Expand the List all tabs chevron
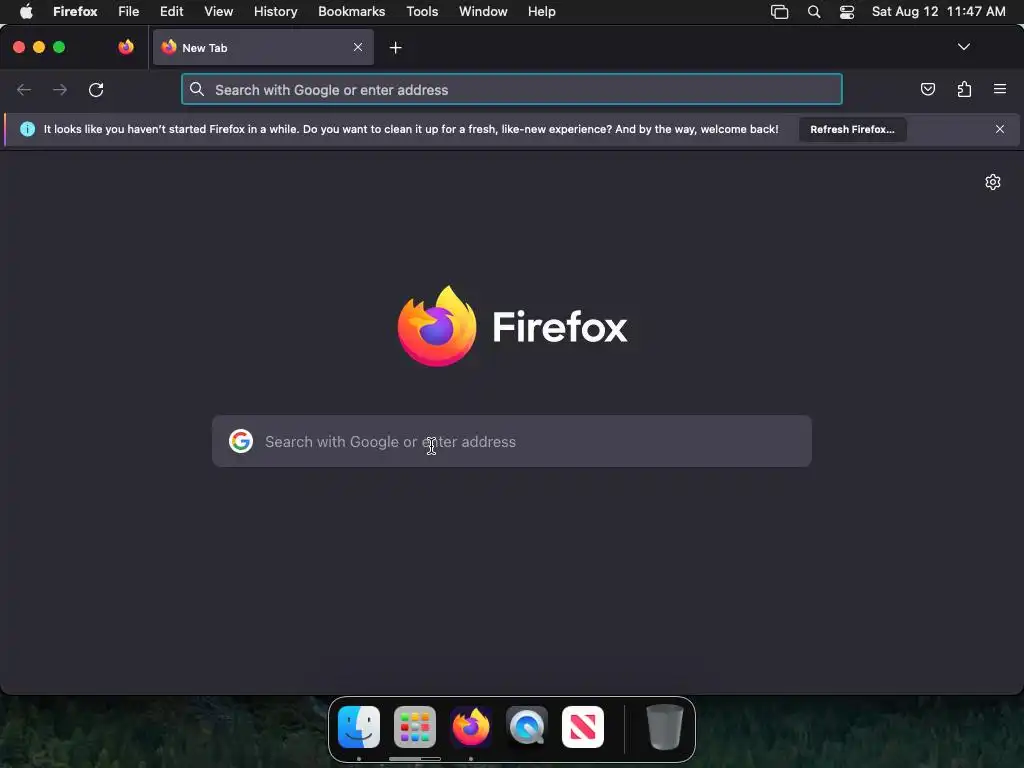 (963, 47)
